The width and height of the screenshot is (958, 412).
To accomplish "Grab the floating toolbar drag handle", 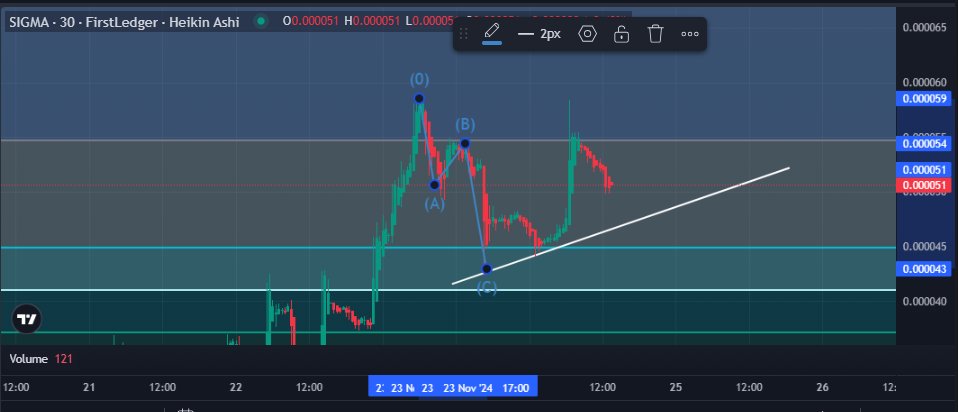I will 464,34.
